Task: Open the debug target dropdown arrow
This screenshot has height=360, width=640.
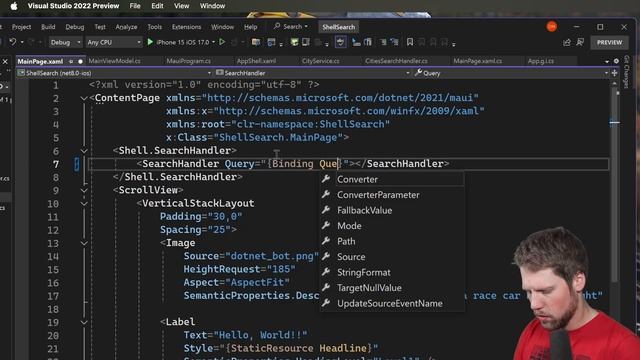Action: point(213,42)
